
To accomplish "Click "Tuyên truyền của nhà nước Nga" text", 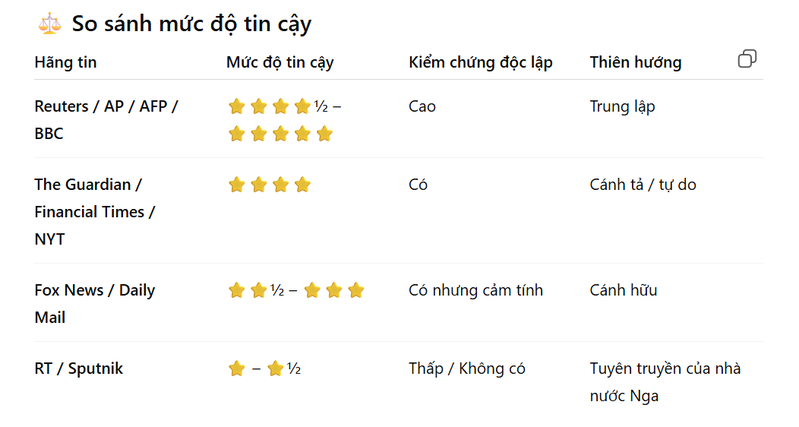I will 665,382.
